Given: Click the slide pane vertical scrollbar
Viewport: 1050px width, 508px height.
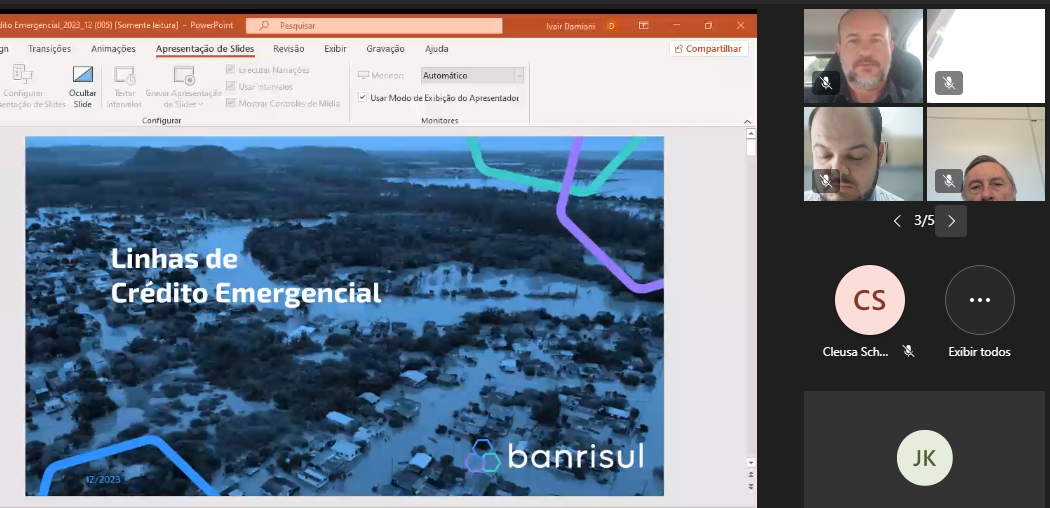Looking at the screenshot, I should tap(751, 300).
